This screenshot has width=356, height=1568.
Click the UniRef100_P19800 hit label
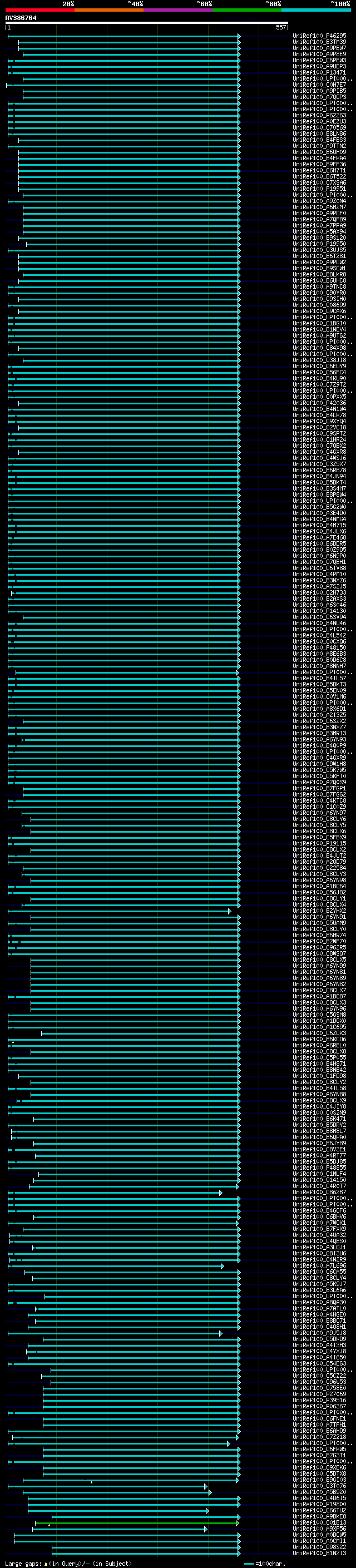coord(319,1505)
